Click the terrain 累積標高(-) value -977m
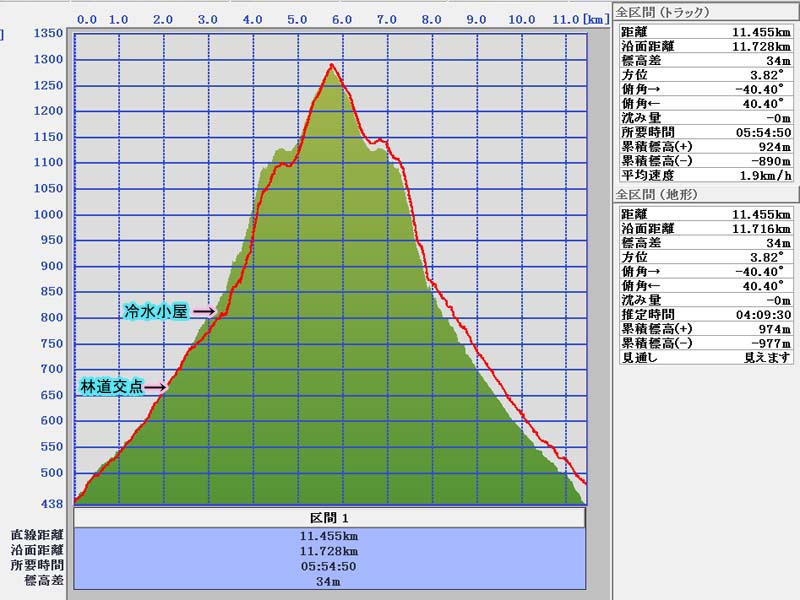The image size is (800, 600). tap(770, 343)
